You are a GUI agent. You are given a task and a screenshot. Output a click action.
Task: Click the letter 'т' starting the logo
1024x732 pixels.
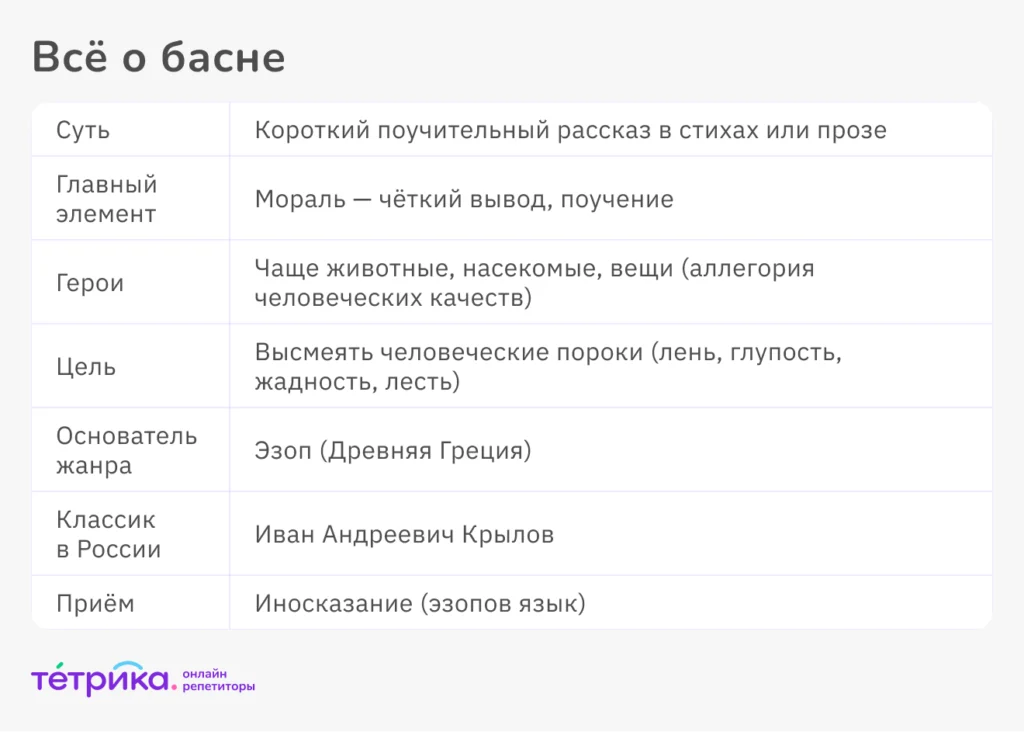click(x=40, y=681)
